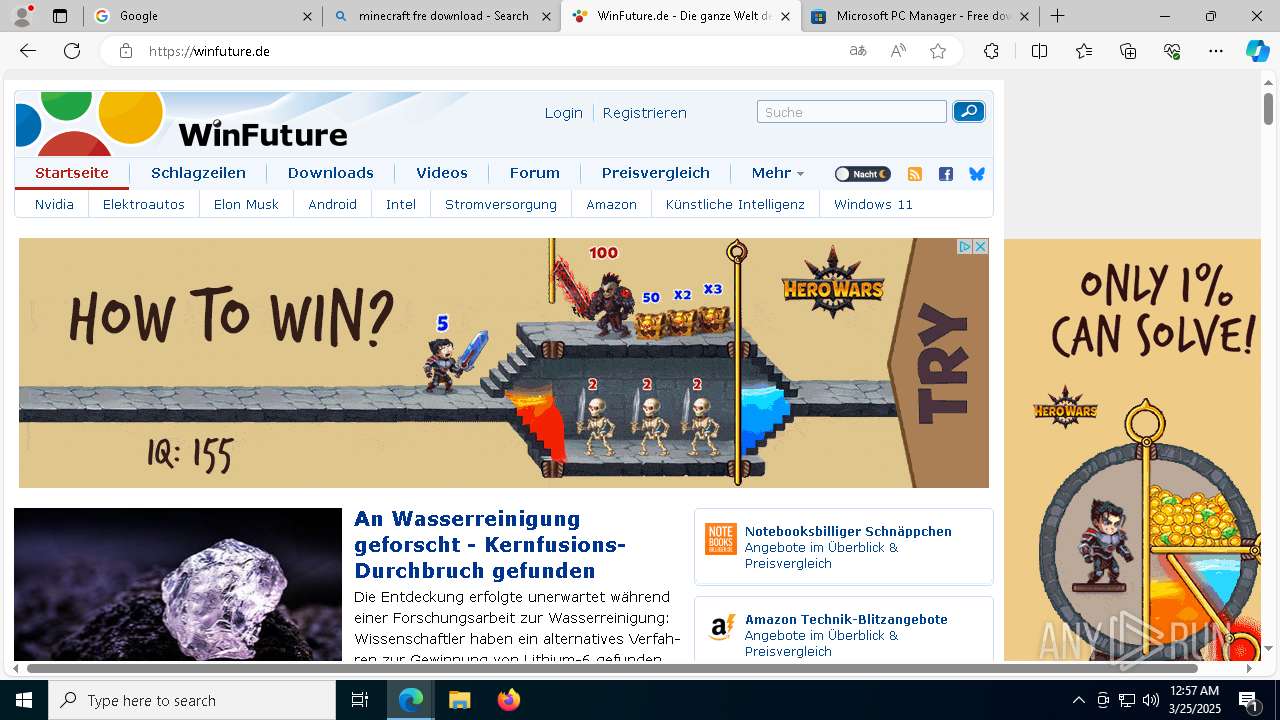Open the volume speaker tray icon

tap(1150, 700)
